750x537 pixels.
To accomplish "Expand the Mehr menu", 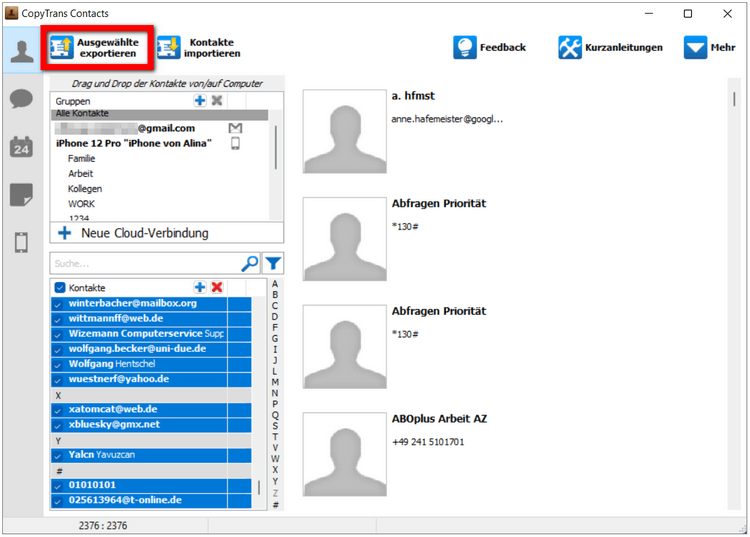I will point(709,47).
